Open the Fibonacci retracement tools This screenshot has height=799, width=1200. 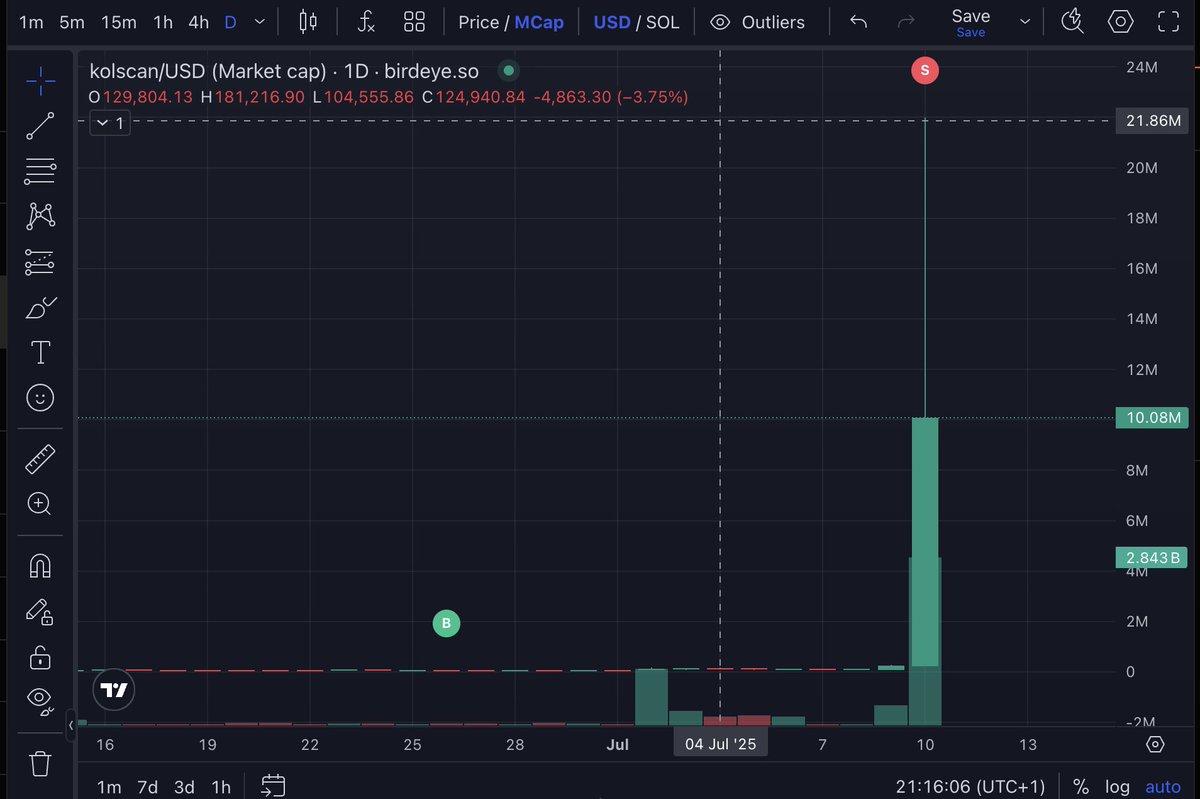click(40, 171)
